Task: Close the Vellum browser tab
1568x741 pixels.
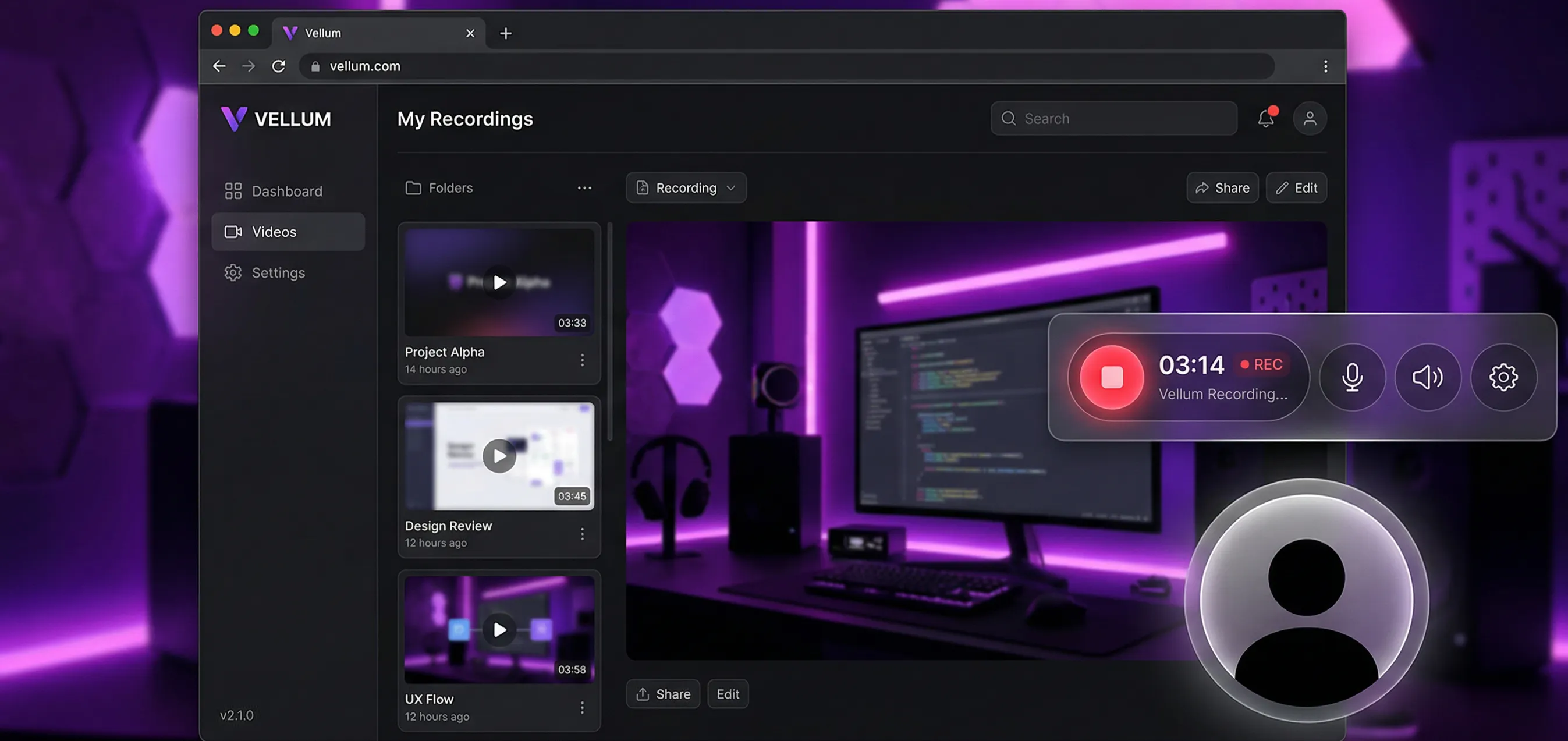Action: (470, 33)
